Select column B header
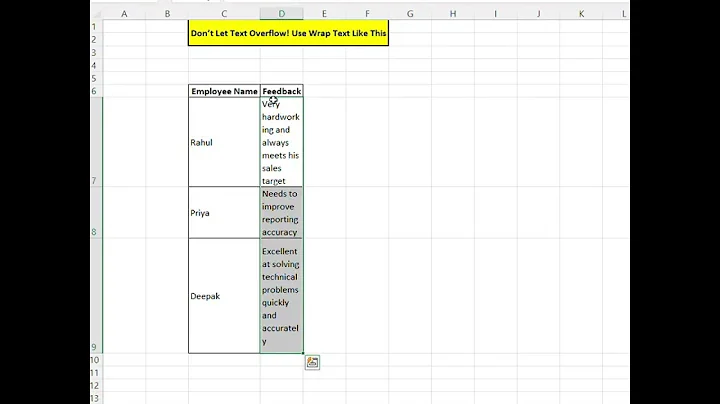The height and width of the screenshot is (404, 720). (167, 14)
